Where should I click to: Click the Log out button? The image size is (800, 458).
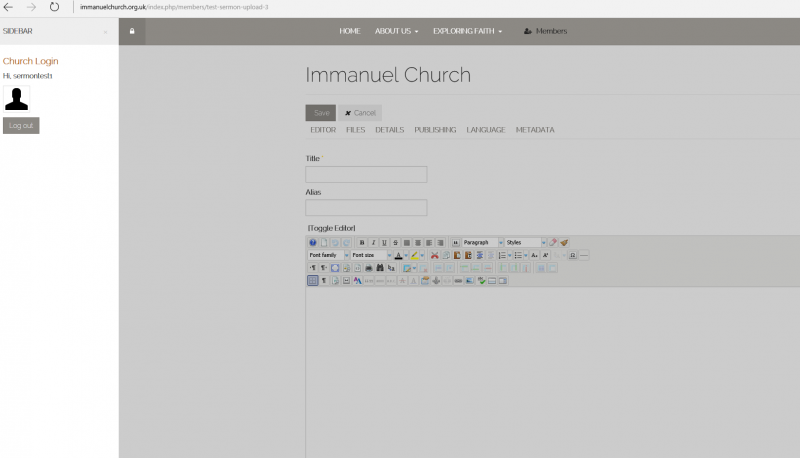click(21, 125)
